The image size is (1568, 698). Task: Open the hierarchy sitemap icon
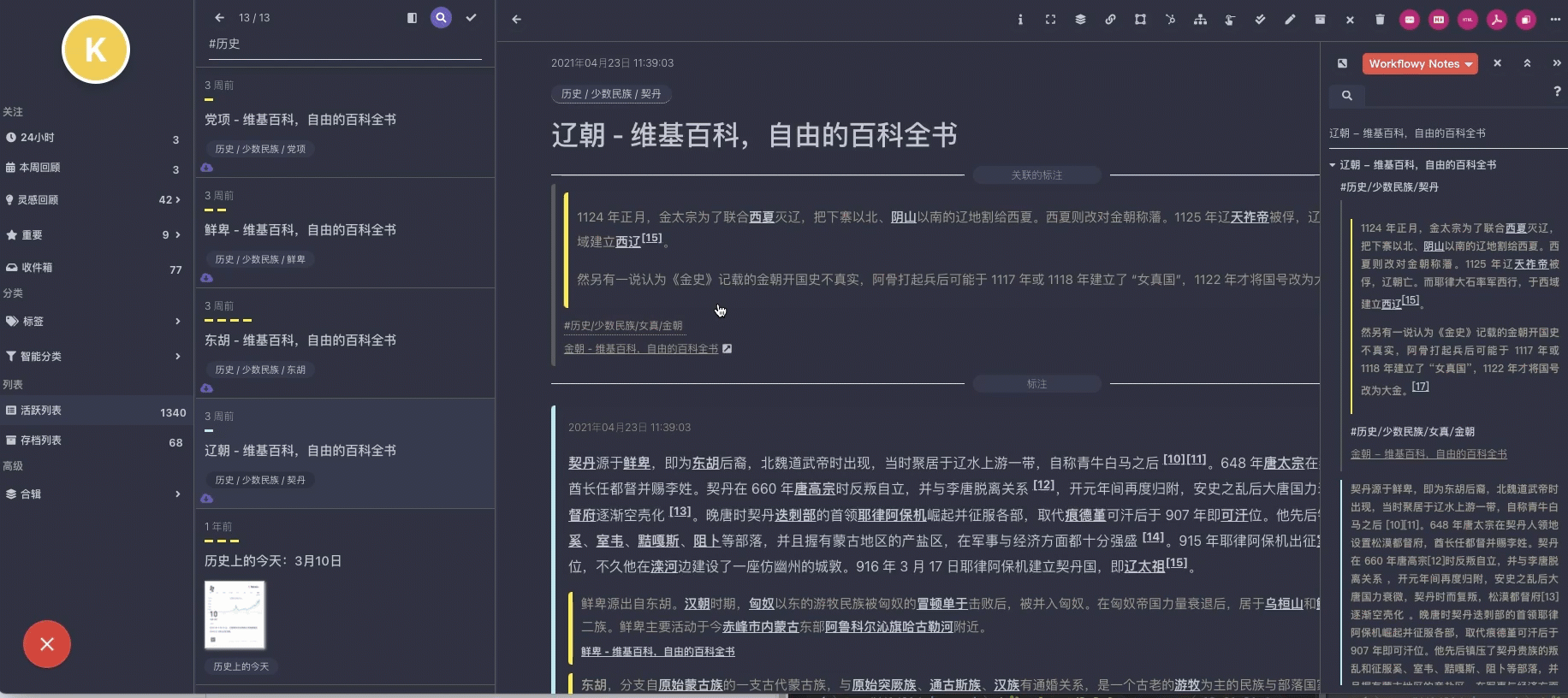click(x=1200, y=19)
